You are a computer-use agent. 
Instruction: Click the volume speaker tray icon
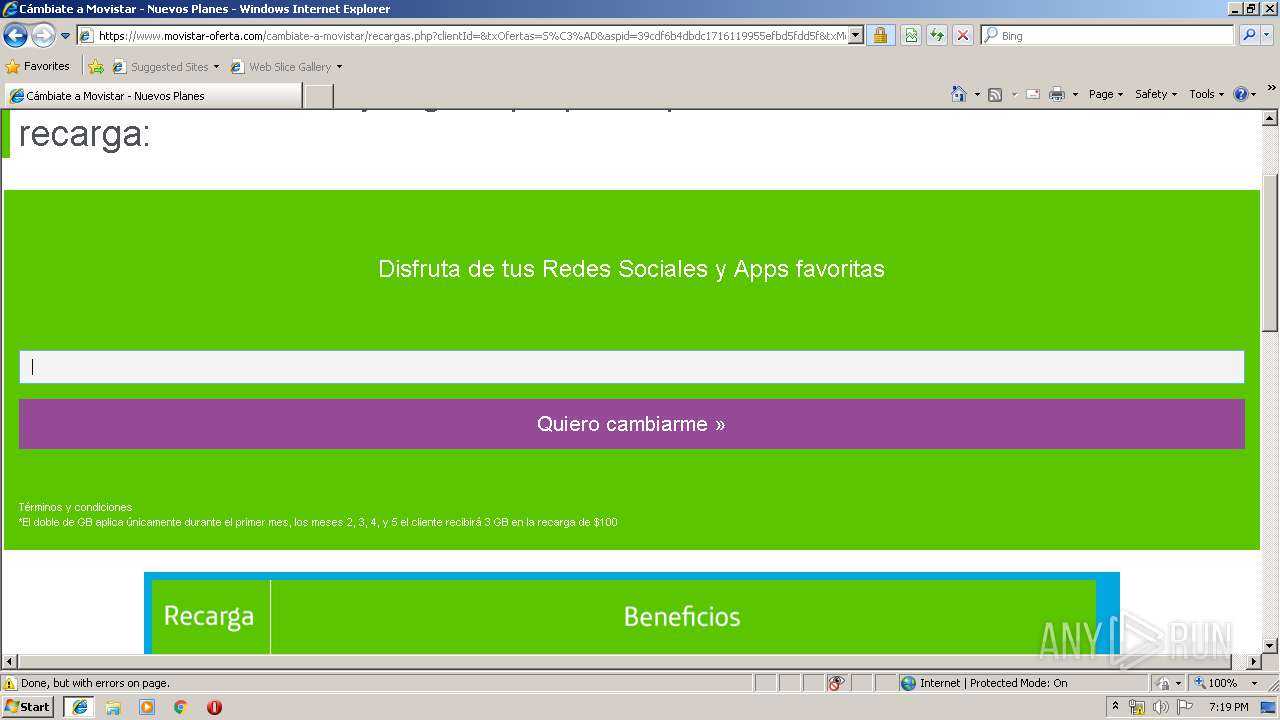click(x=1160, y=707)
